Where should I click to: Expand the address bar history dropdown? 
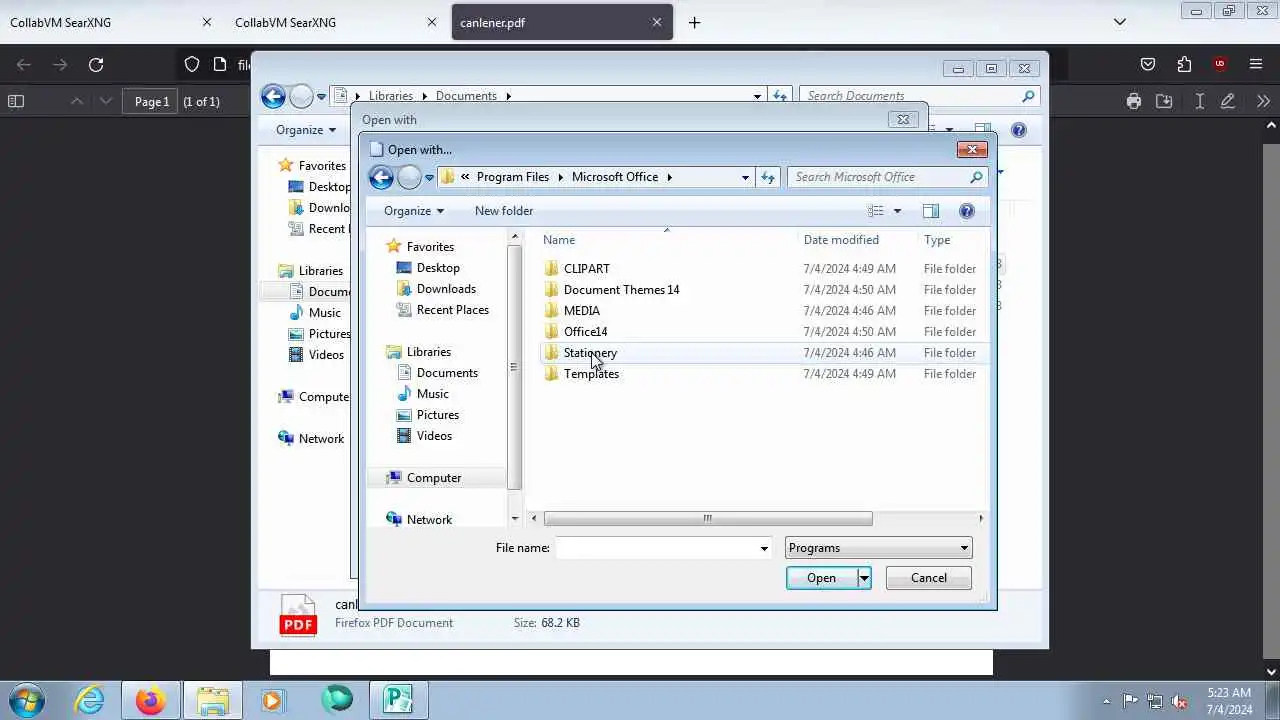(745, 177)
